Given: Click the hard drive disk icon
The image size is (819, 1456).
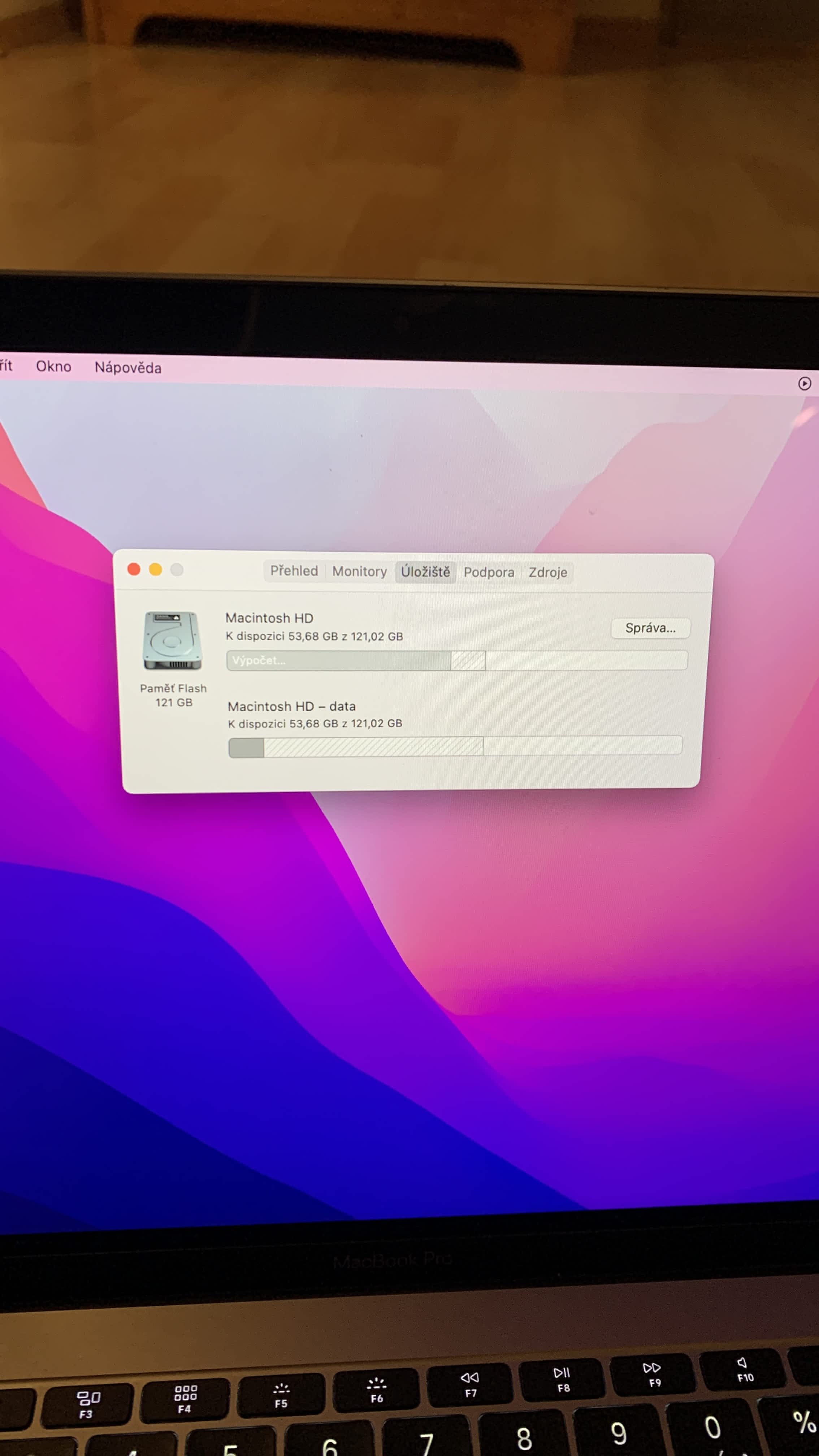Looking at the screenshot, I should click(x=172, y=640).
